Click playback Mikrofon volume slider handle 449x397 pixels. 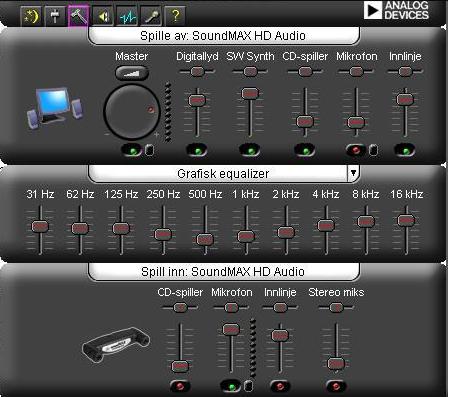(356, 122)
